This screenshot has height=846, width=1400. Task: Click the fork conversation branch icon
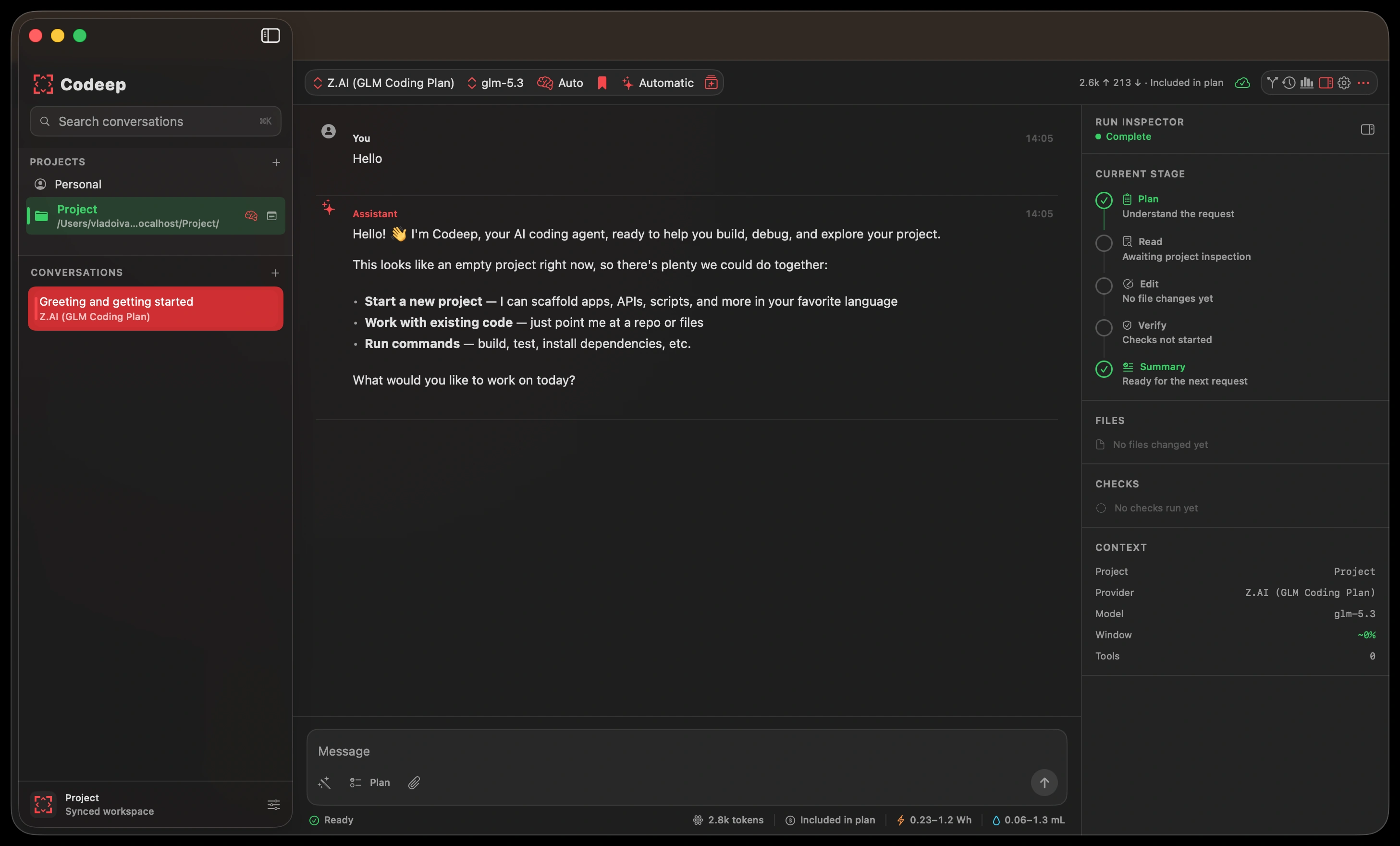pos(1272,83)
